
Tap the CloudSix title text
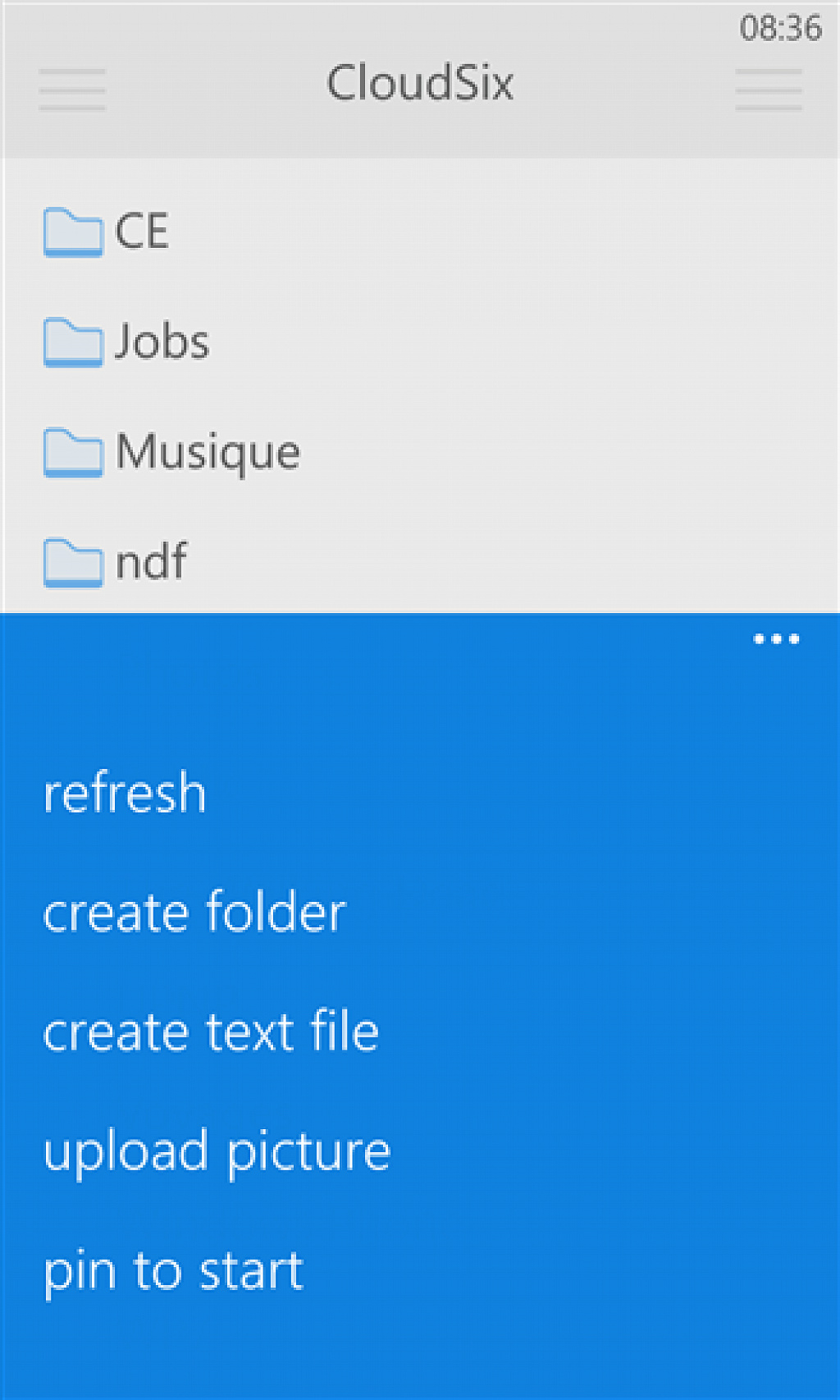[x=420, y=84]
